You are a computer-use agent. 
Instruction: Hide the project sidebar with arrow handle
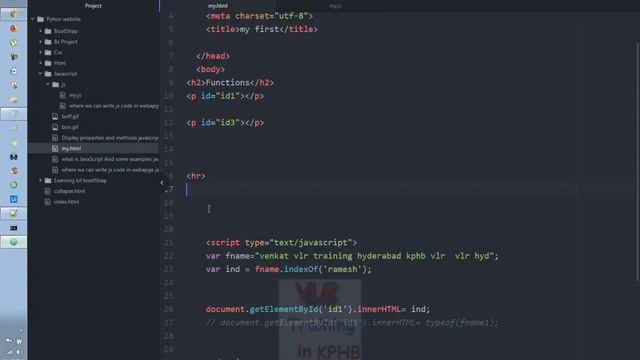click(x=162, y=183)
